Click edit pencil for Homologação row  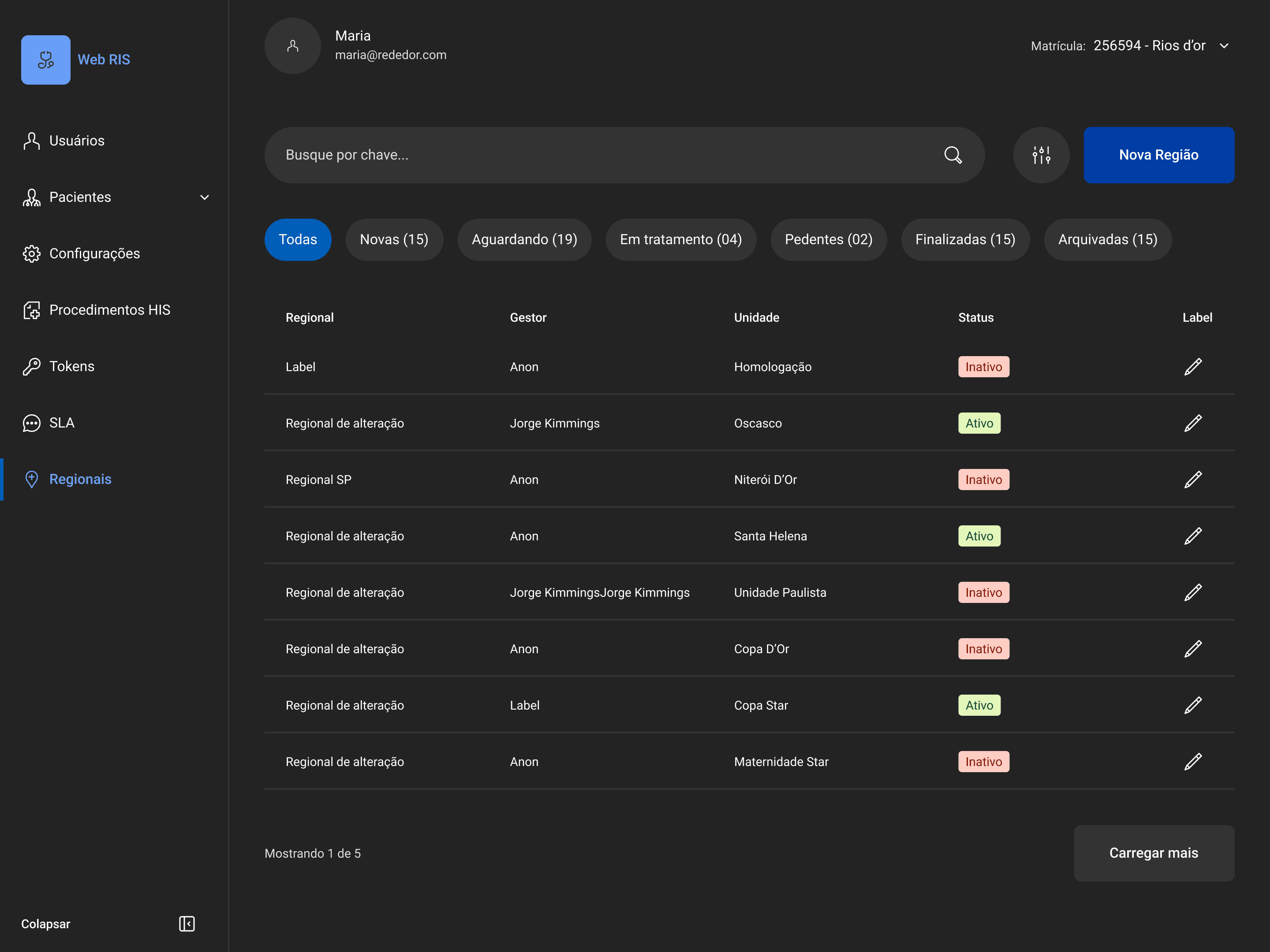click(1192, 367)
